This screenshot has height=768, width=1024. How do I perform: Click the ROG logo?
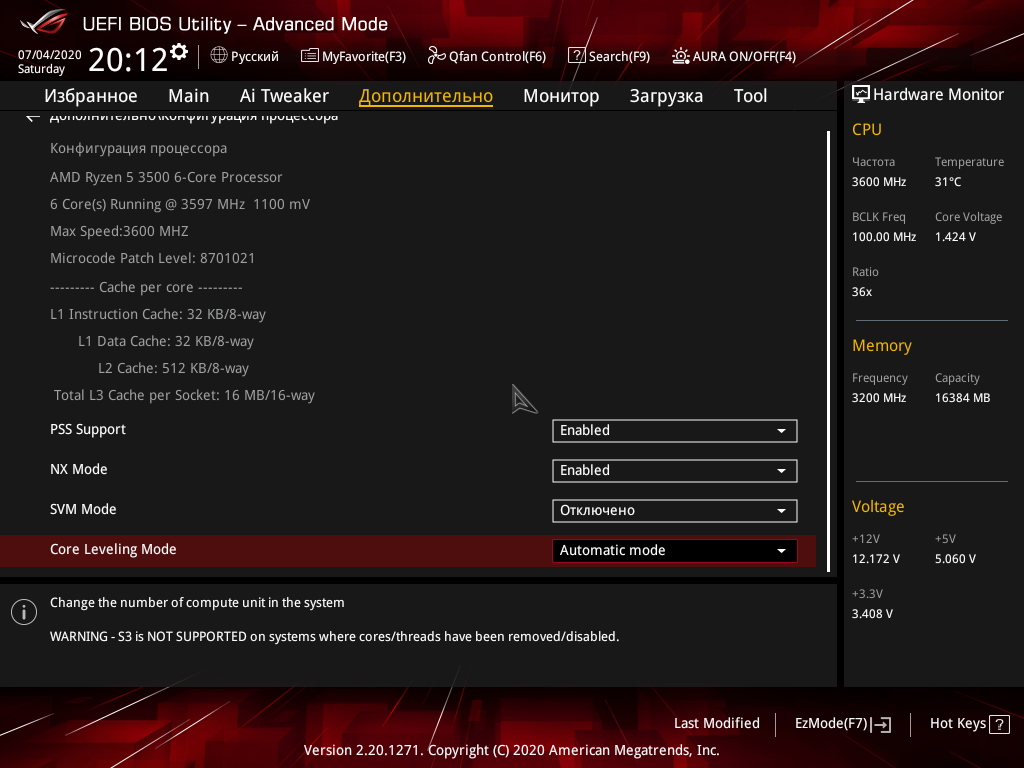(43, 23)
